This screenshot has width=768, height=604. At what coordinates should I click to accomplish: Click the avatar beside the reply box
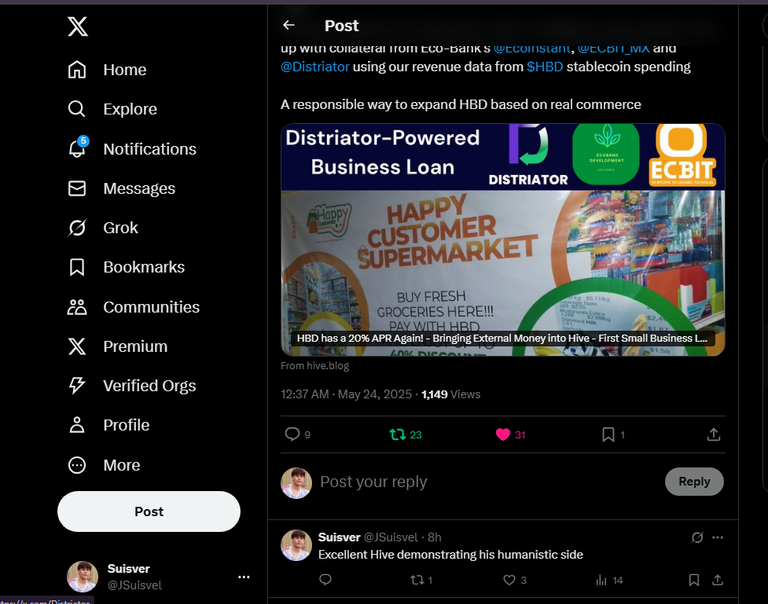[x=296, y=483]
